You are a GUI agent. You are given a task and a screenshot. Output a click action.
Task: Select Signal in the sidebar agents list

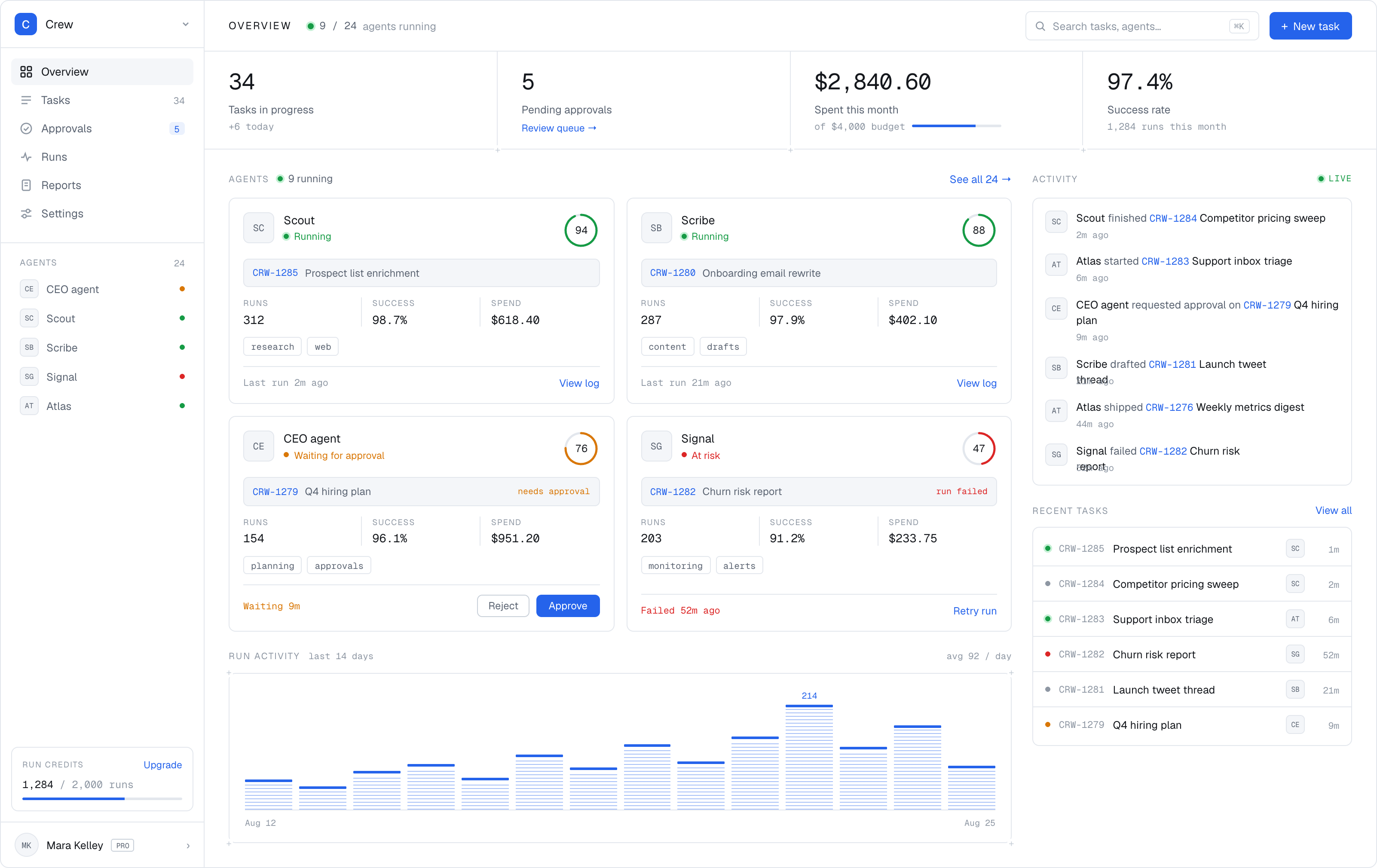coord(102,377)
